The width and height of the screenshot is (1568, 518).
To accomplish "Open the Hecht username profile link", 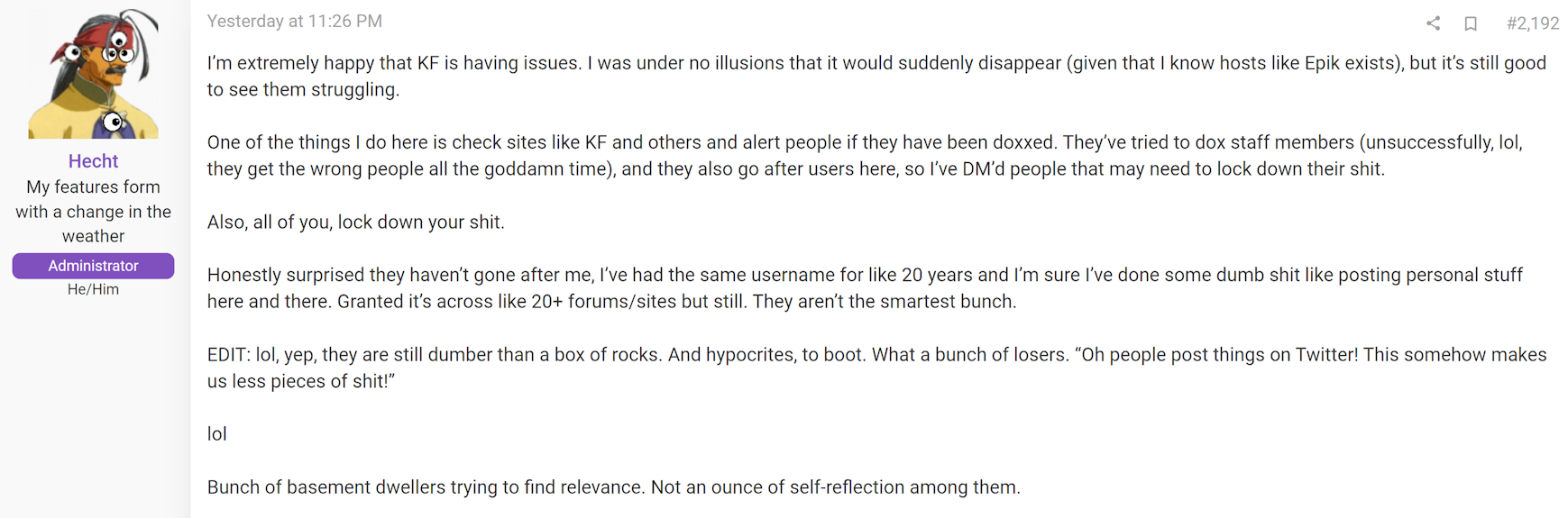I will [x=93, y=161].
